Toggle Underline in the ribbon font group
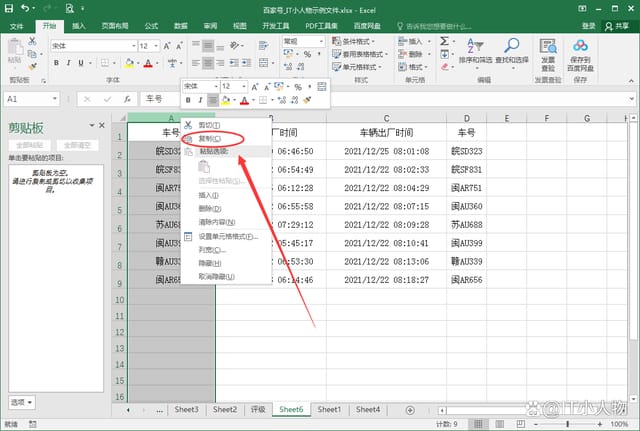The height and width of the screenshot is (431, 640). click(81, 62)
